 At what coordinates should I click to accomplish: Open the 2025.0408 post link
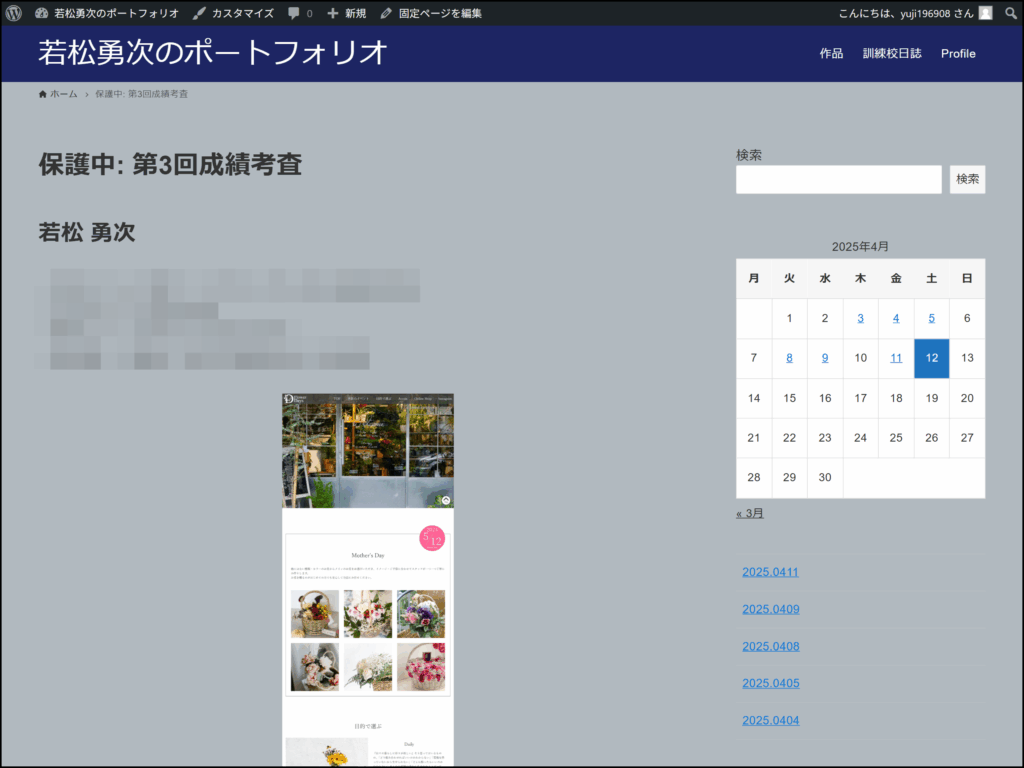[770, 646]
